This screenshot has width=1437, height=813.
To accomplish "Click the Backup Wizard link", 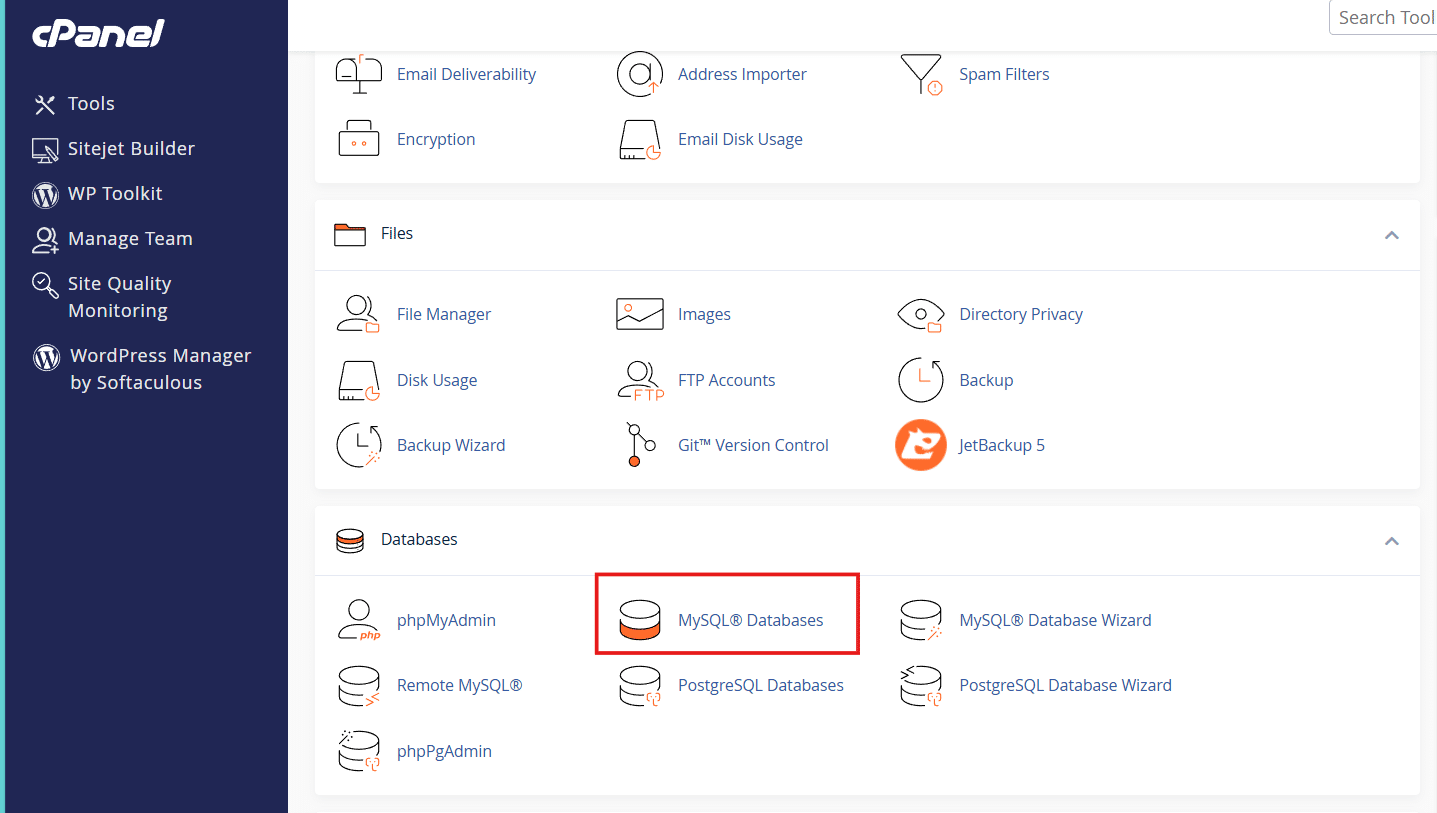I will [451, 445].
